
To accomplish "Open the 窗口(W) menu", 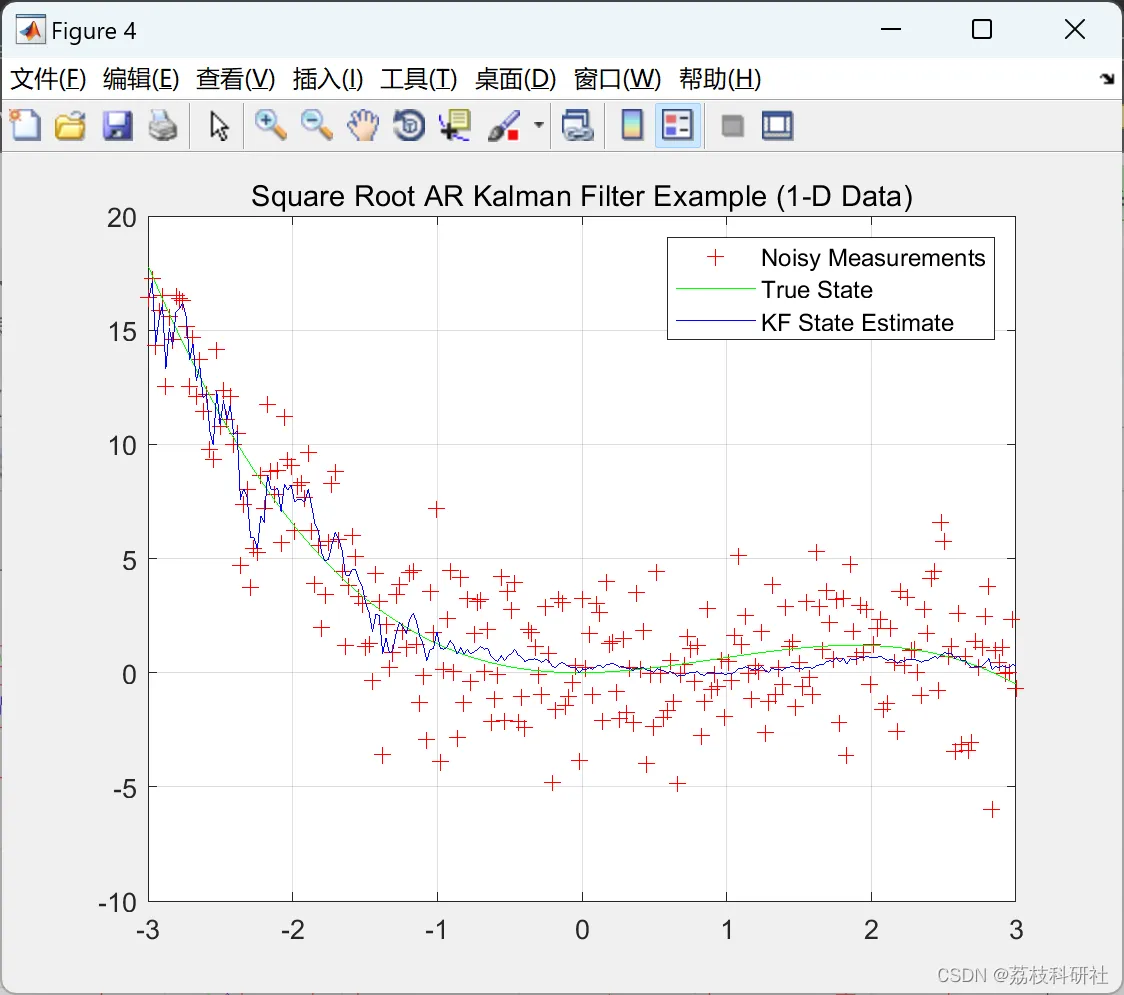I will (616, 79).
